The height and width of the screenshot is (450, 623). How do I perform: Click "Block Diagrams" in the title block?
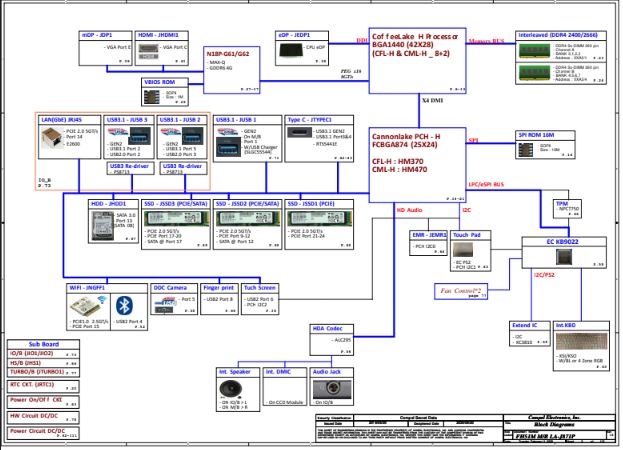point(554,425)
